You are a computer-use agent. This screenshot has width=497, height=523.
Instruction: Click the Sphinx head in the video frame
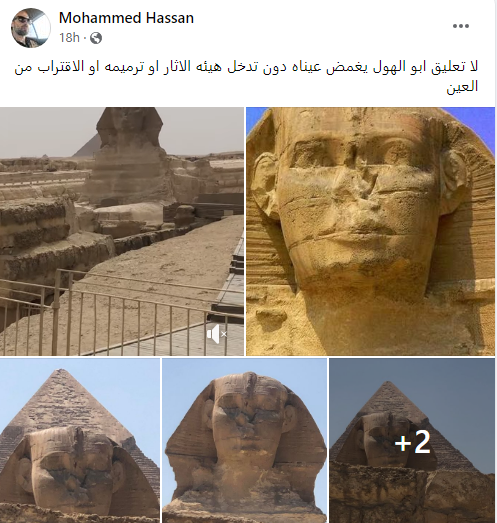point(130,127)
